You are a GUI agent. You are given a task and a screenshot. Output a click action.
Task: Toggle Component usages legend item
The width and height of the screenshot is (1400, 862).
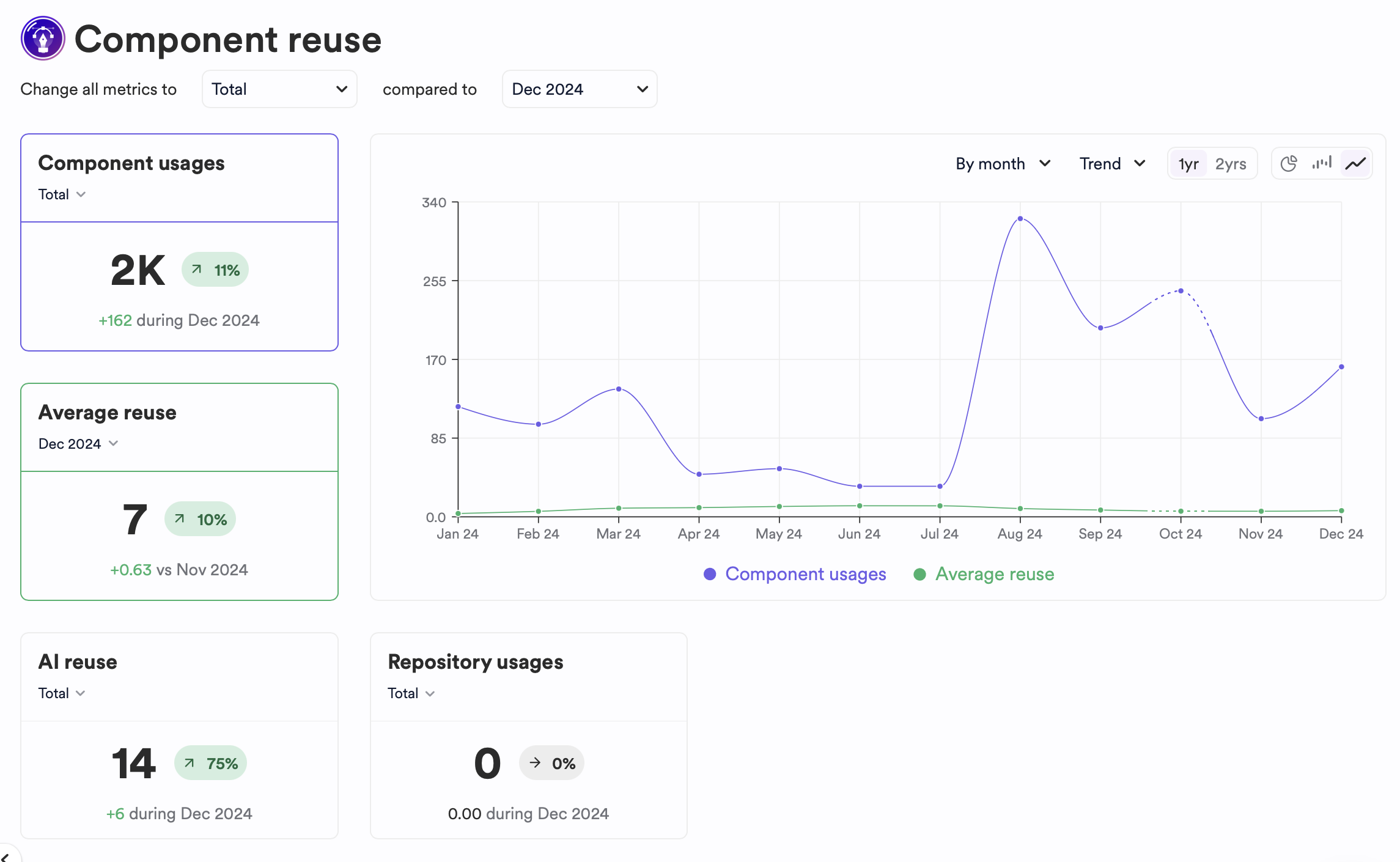pos(795,574)
